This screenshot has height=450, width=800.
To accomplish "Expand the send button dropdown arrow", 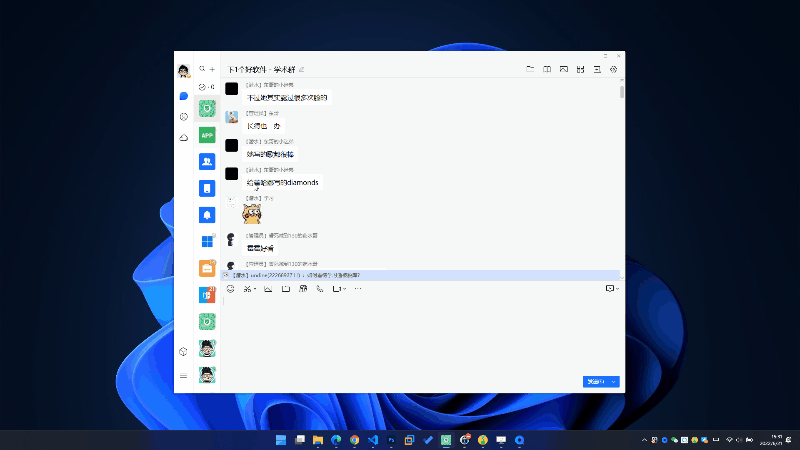I will pyautogui.click(x=614, y=381).
